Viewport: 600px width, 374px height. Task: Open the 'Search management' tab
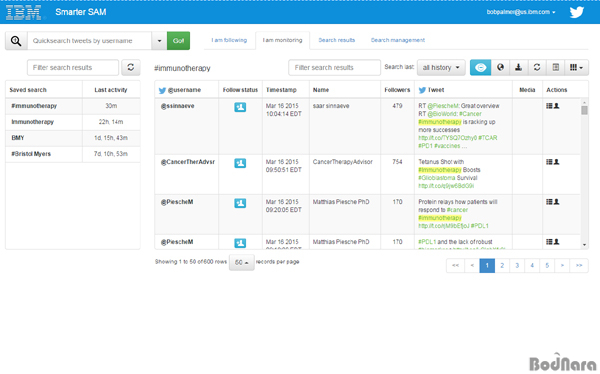pyautogui.click(x=398, y=40)
